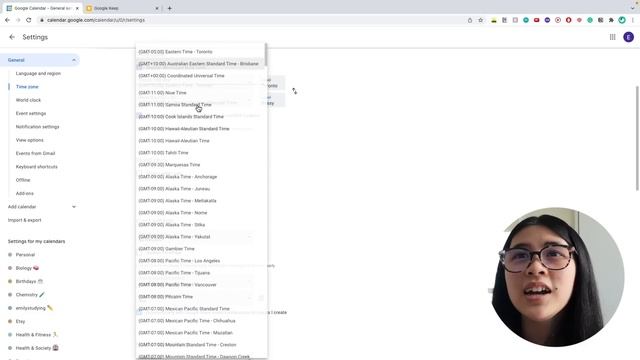Open Language and region settings
640x360 pixels.
38,73
